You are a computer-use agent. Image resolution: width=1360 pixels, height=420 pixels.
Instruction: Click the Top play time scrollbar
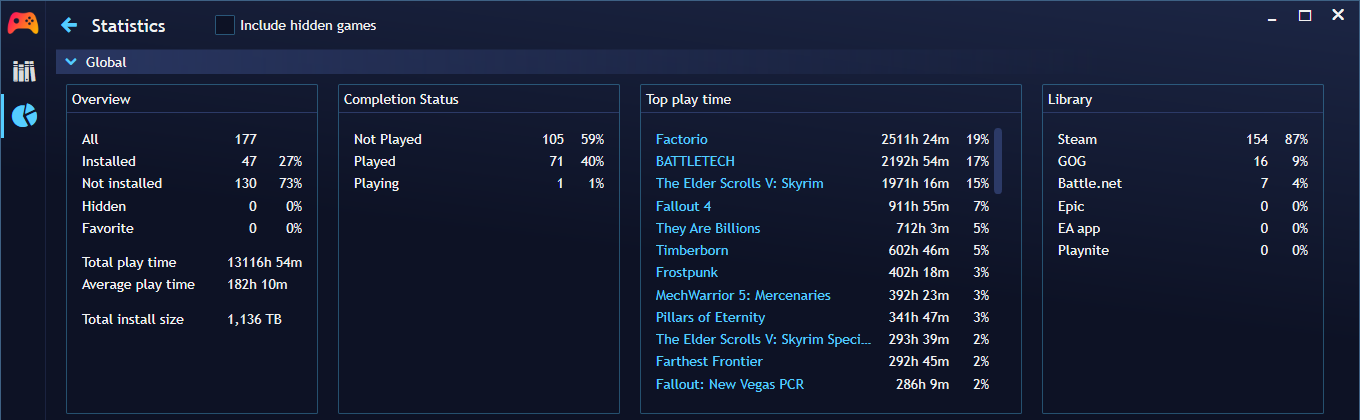pyautogui.click(x=998, y=161)
